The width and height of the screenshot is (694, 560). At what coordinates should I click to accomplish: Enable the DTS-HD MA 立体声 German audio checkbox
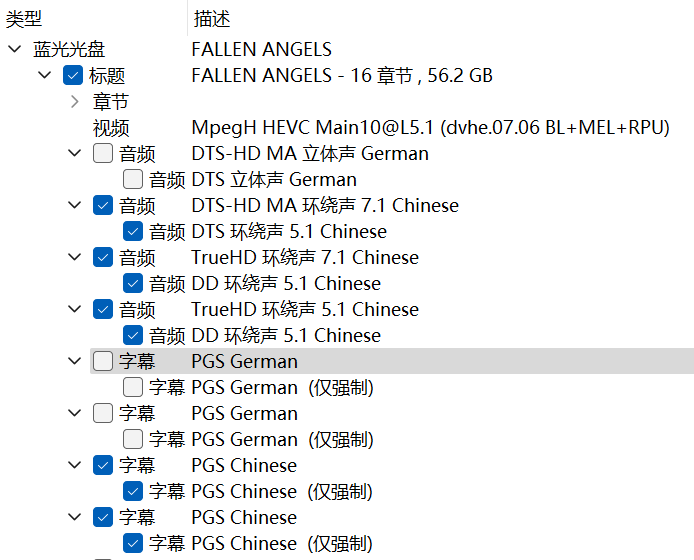[103, 153]
